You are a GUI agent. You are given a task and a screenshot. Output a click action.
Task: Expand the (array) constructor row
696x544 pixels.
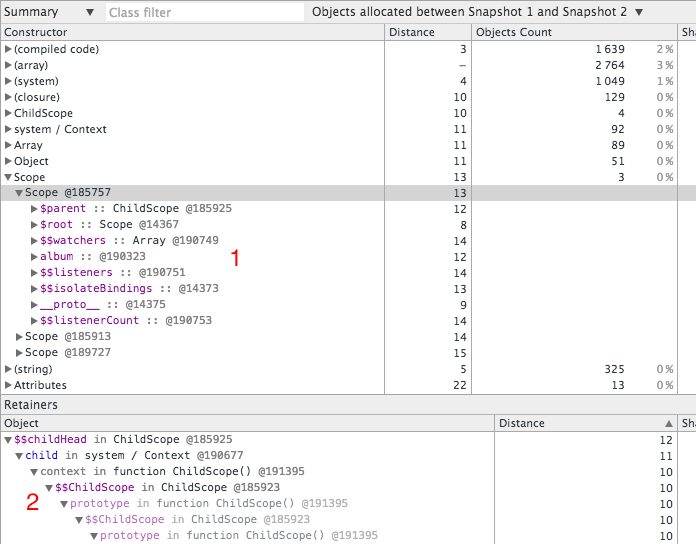pyautogui.click(x=8, y=65)
